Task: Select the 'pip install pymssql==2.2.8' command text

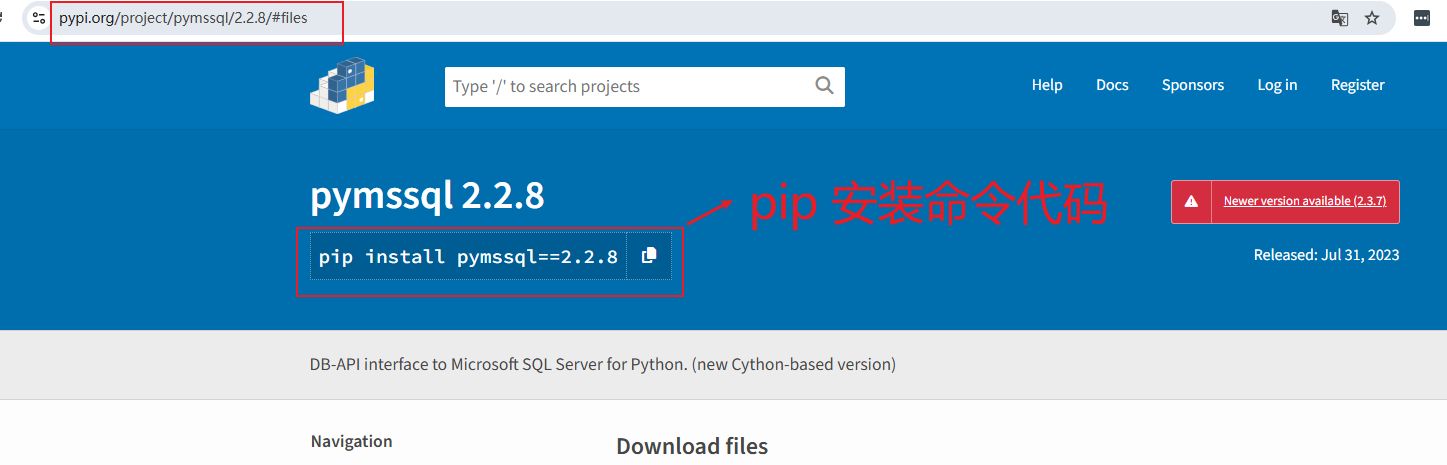Action: tap(468, 257)
